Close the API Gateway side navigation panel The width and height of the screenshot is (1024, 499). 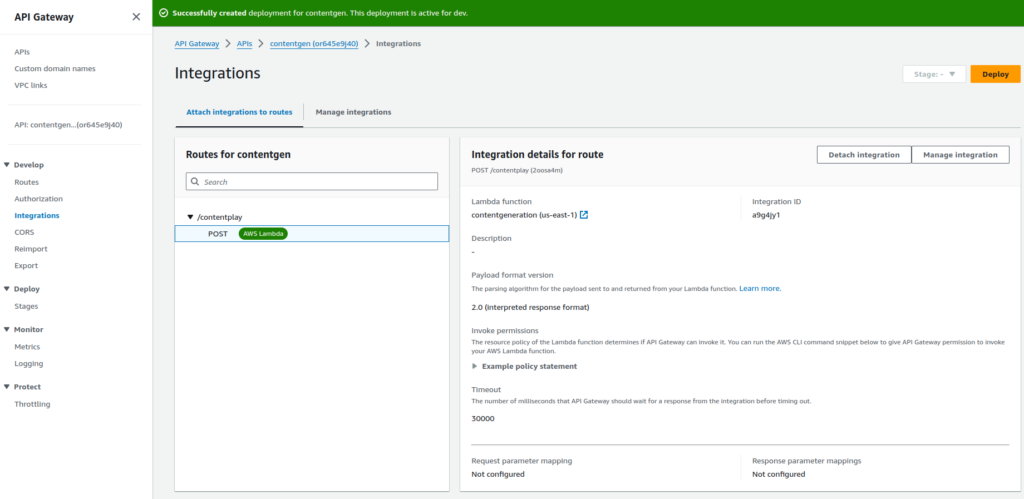point(136,17)
